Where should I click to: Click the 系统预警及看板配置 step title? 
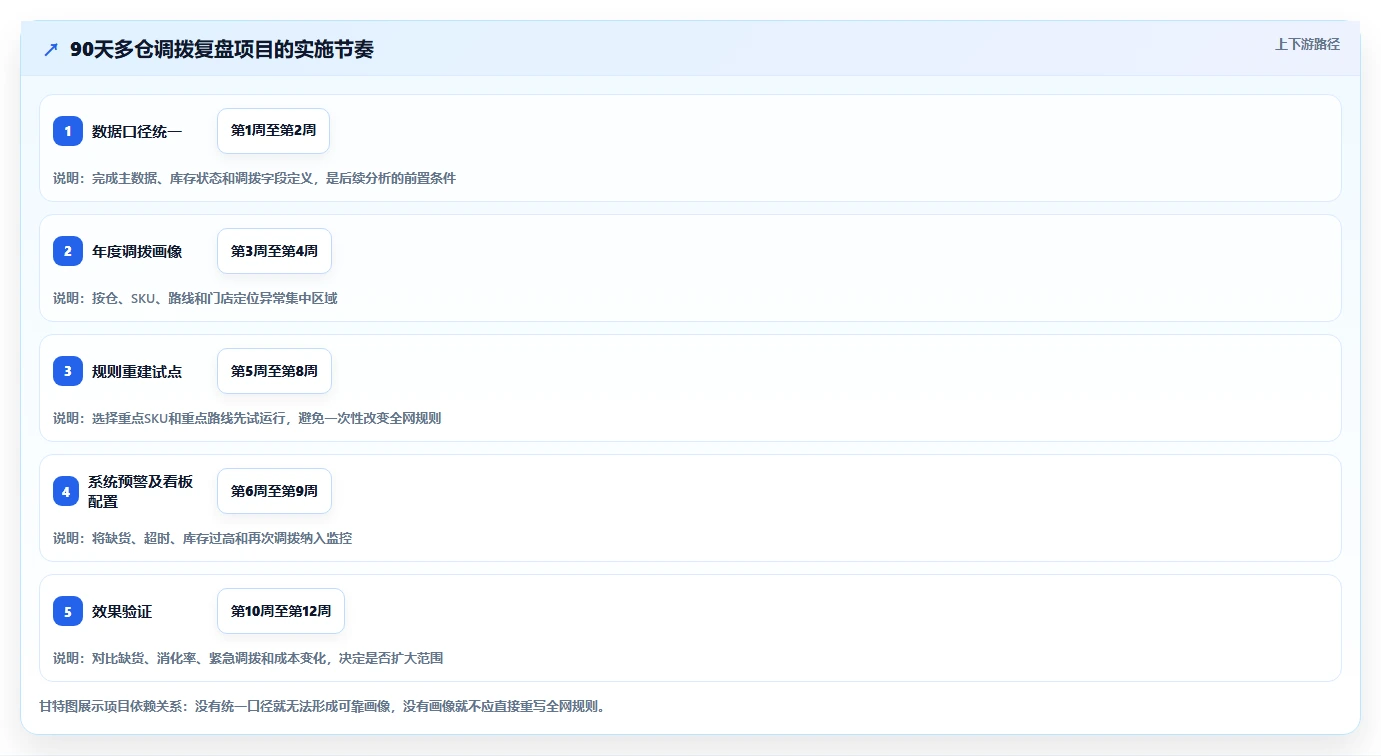140,491
